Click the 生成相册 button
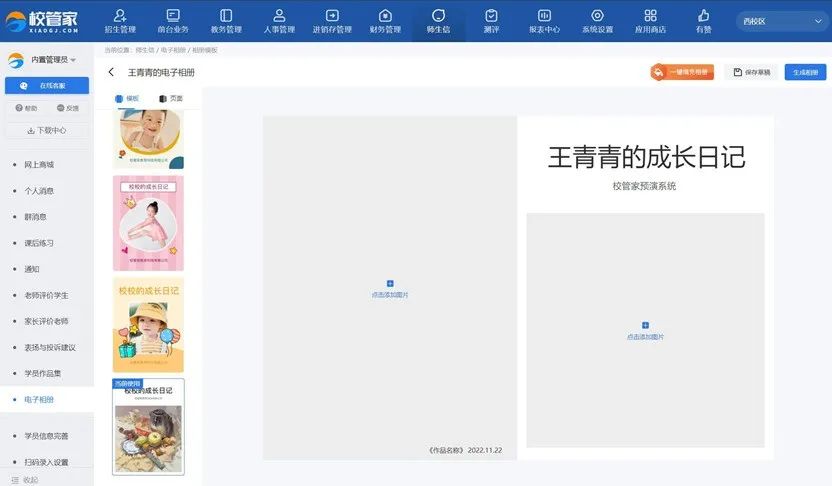This screenshot has height=486, width=832. (804, 72)
